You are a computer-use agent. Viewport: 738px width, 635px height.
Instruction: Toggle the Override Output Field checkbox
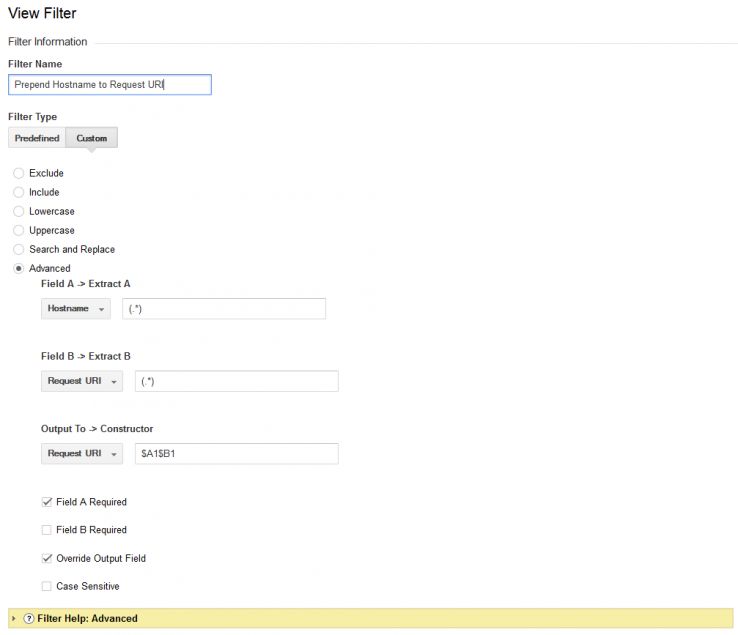47,558
